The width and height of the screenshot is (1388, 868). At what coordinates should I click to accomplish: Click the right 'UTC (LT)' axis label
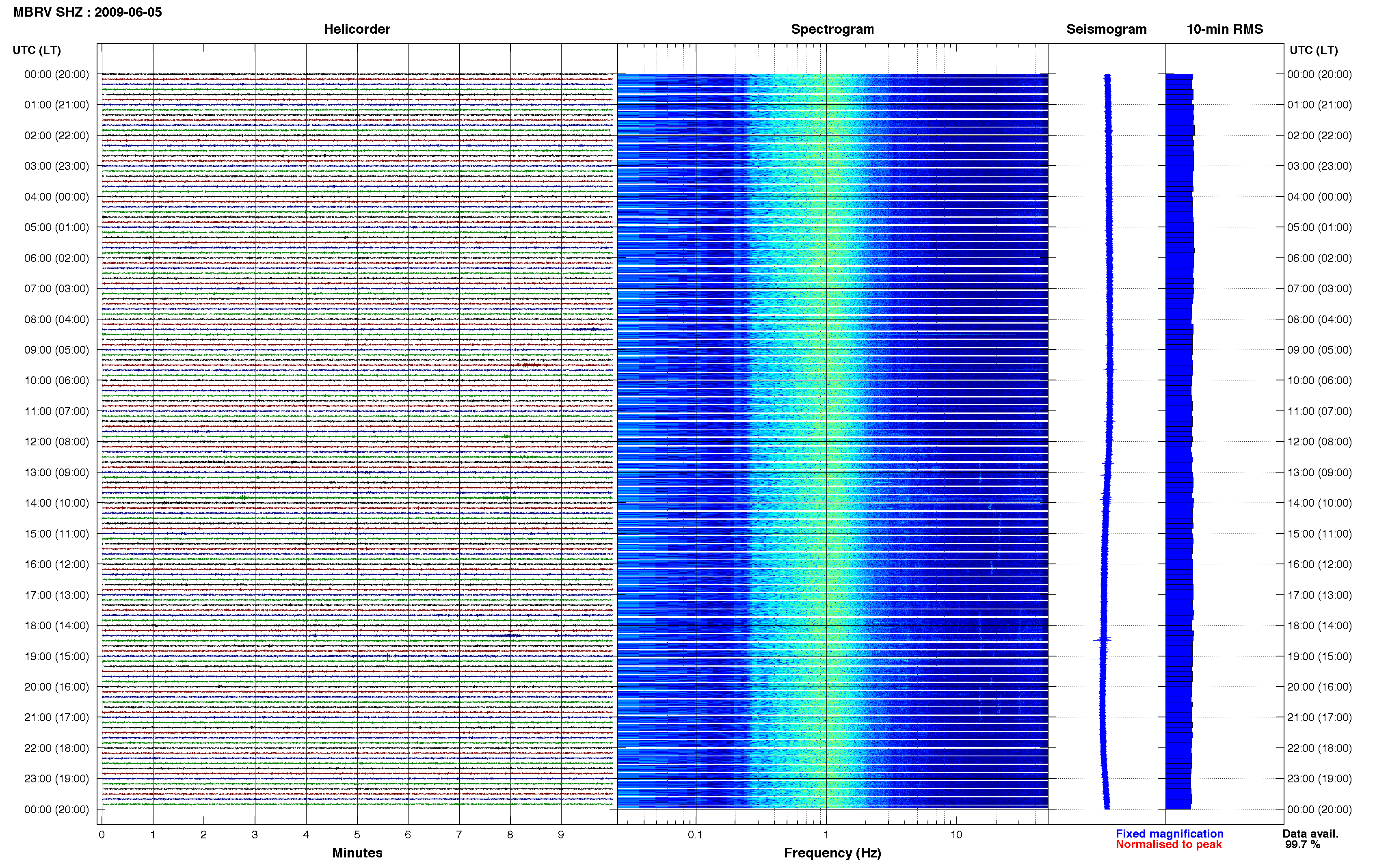(x=1313, y=50)
